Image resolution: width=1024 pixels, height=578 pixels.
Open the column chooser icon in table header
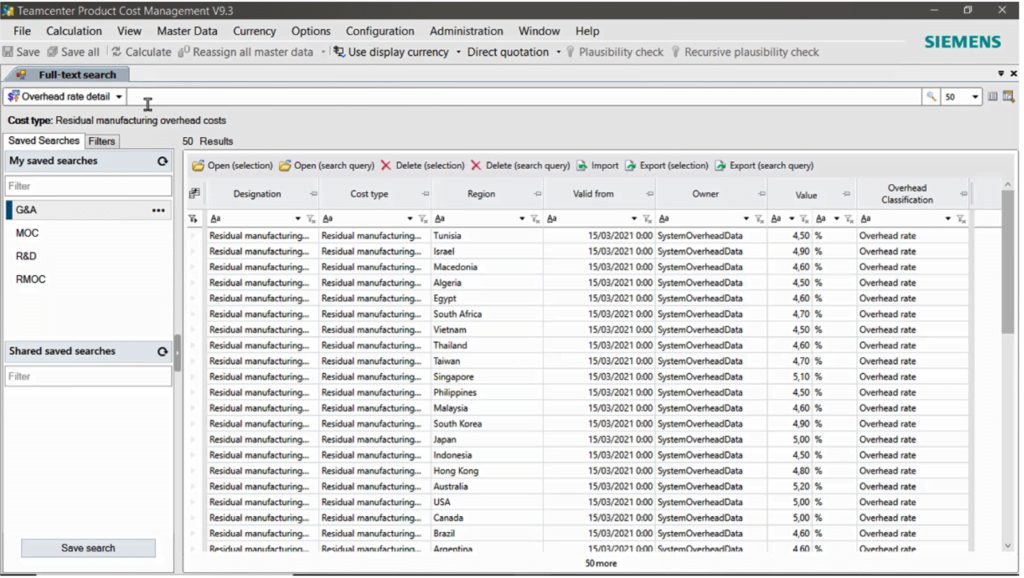[x=194, y=194]
